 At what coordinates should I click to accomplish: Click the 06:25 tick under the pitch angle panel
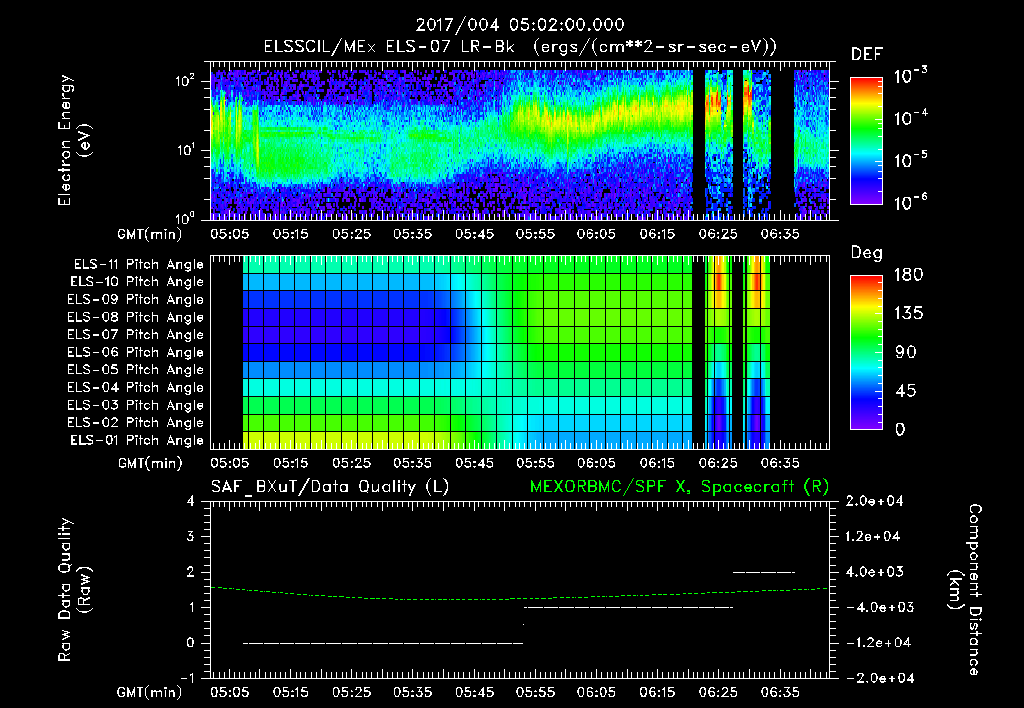[718, 463]
